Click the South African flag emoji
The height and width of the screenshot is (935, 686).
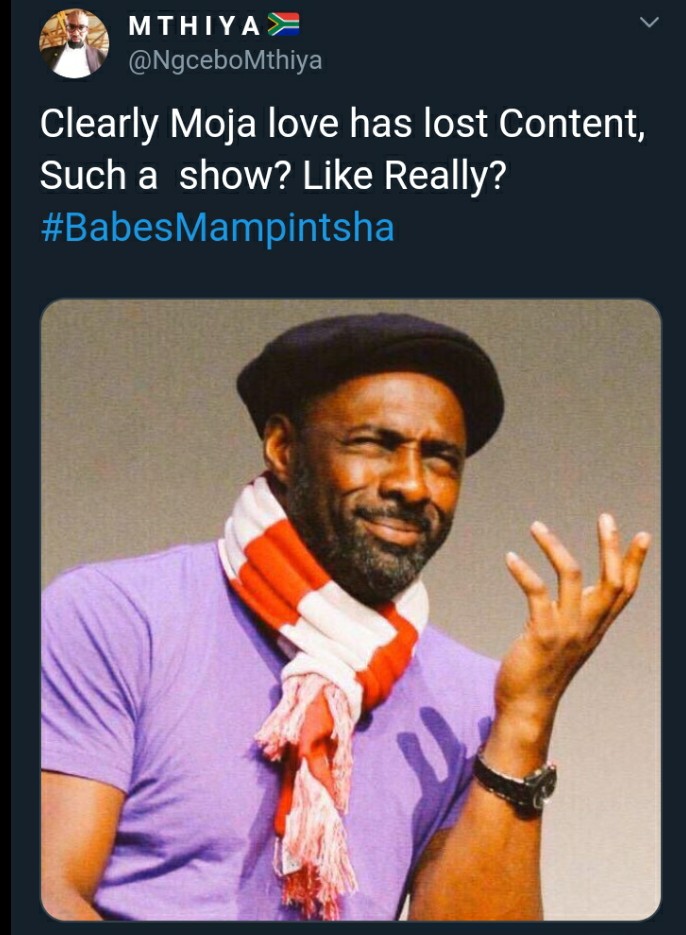pos(283,26)
